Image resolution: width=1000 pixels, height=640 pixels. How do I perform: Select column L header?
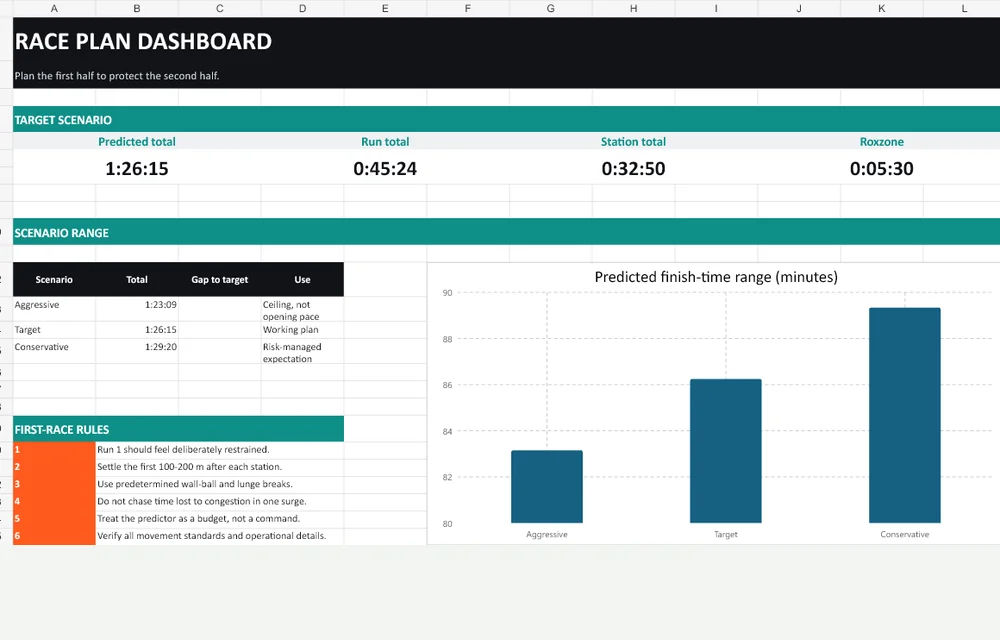(x=962, y=8)
